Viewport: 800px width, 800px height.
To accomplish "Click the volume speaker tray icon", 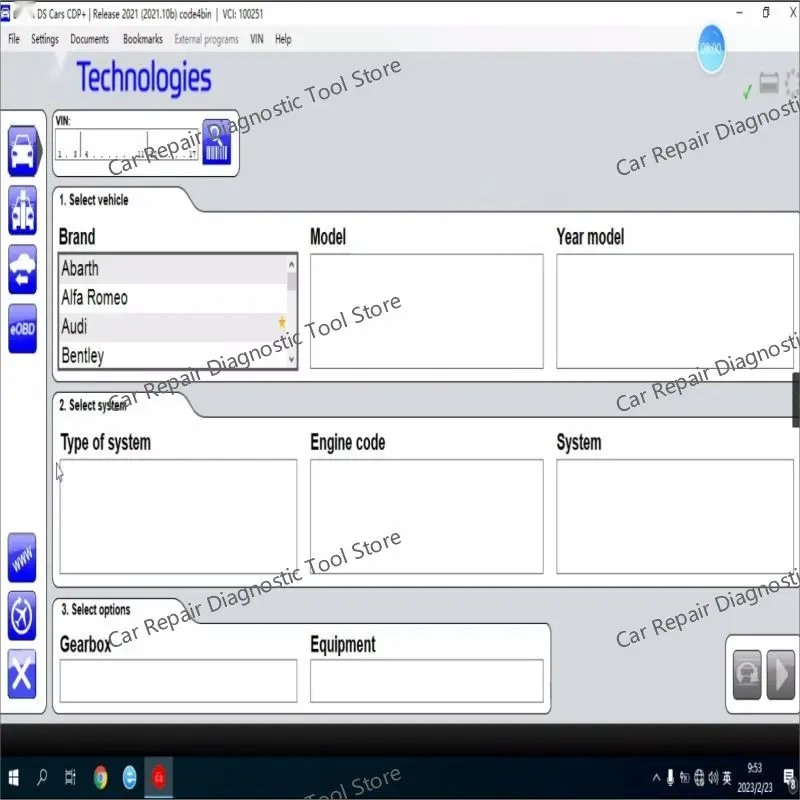I will [x=713, y=778].
